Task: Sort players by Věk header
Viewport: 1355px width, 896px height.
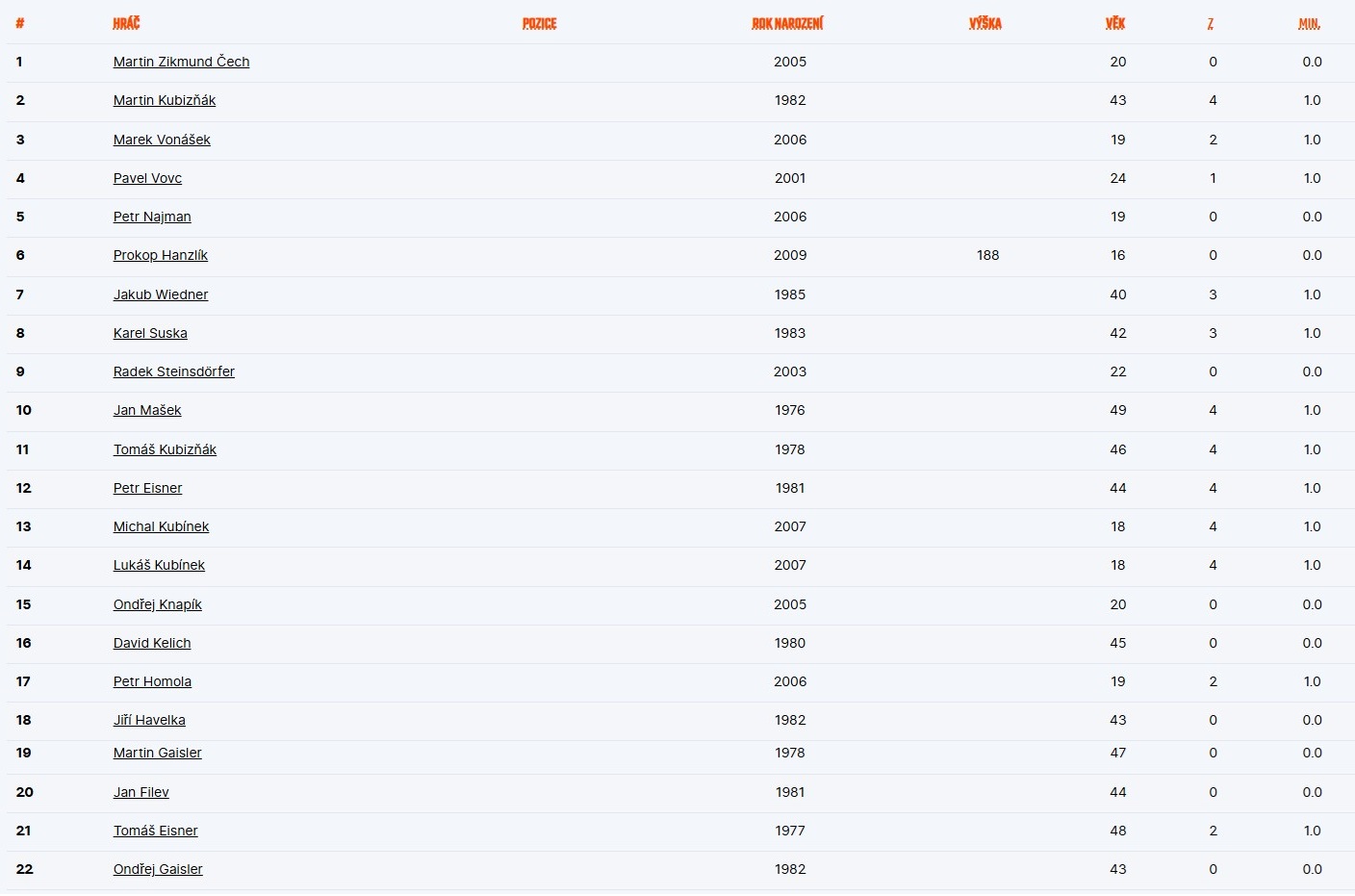Action: tap(1114, 23)
